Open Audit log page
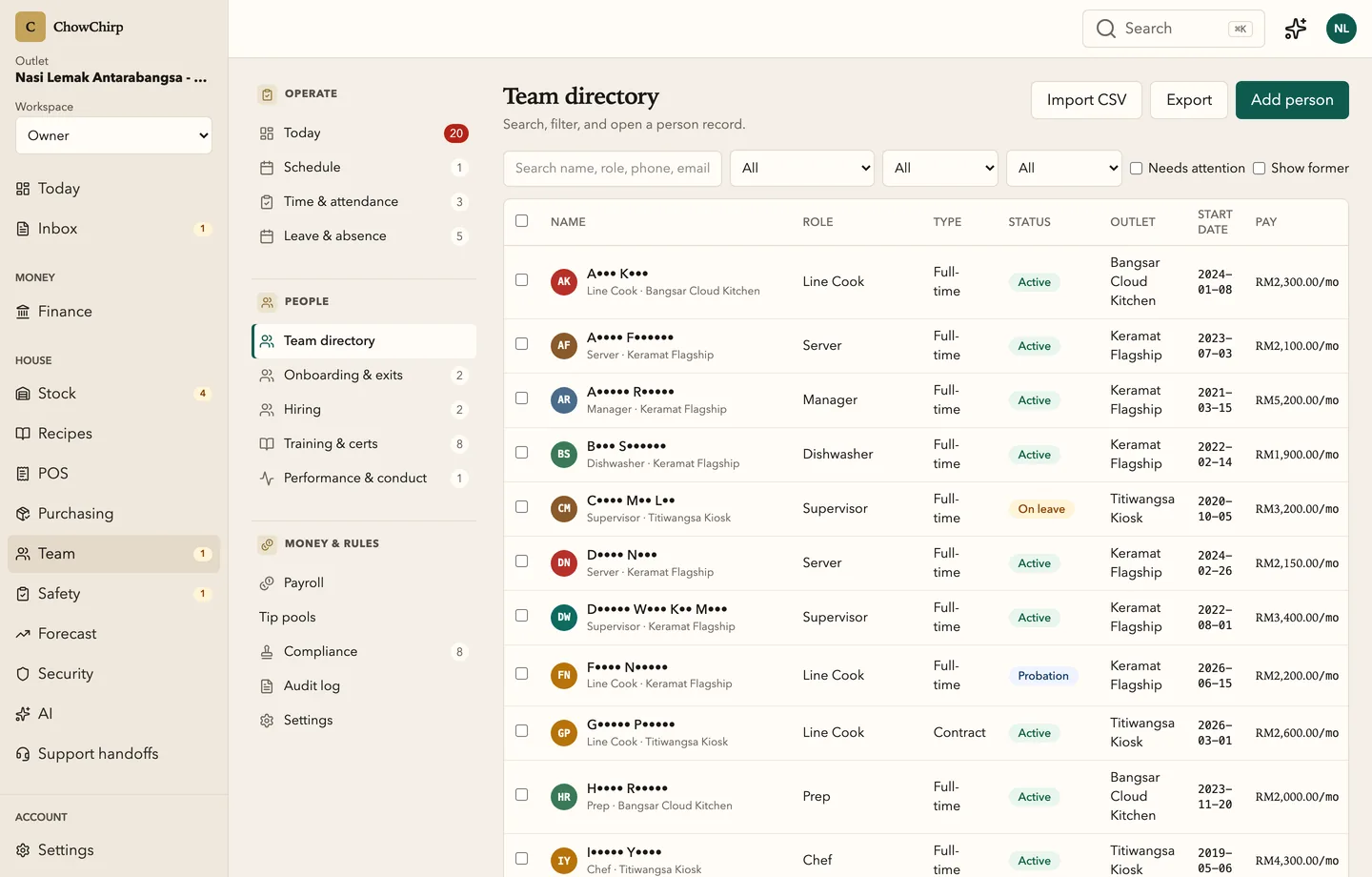The width and height of the screenshot is (1372, 877). (x=364, y=686)
